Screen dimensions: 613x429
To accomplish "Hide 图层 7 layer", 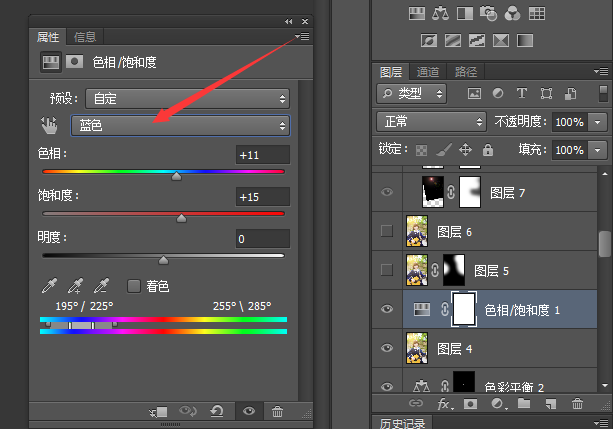I will point(387,192).
